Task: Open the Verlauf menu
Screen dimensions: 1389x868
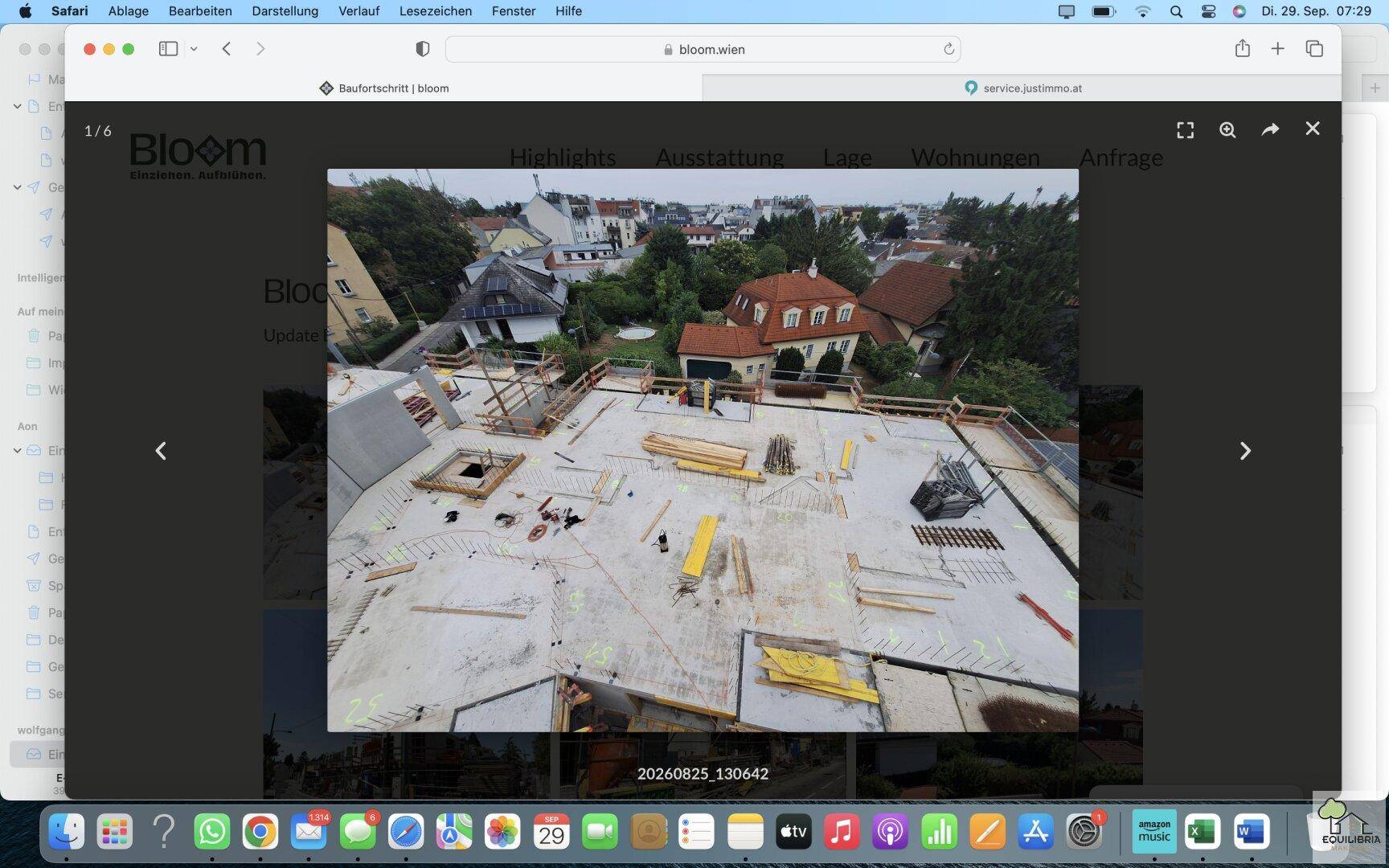Action: coord(359,11)
